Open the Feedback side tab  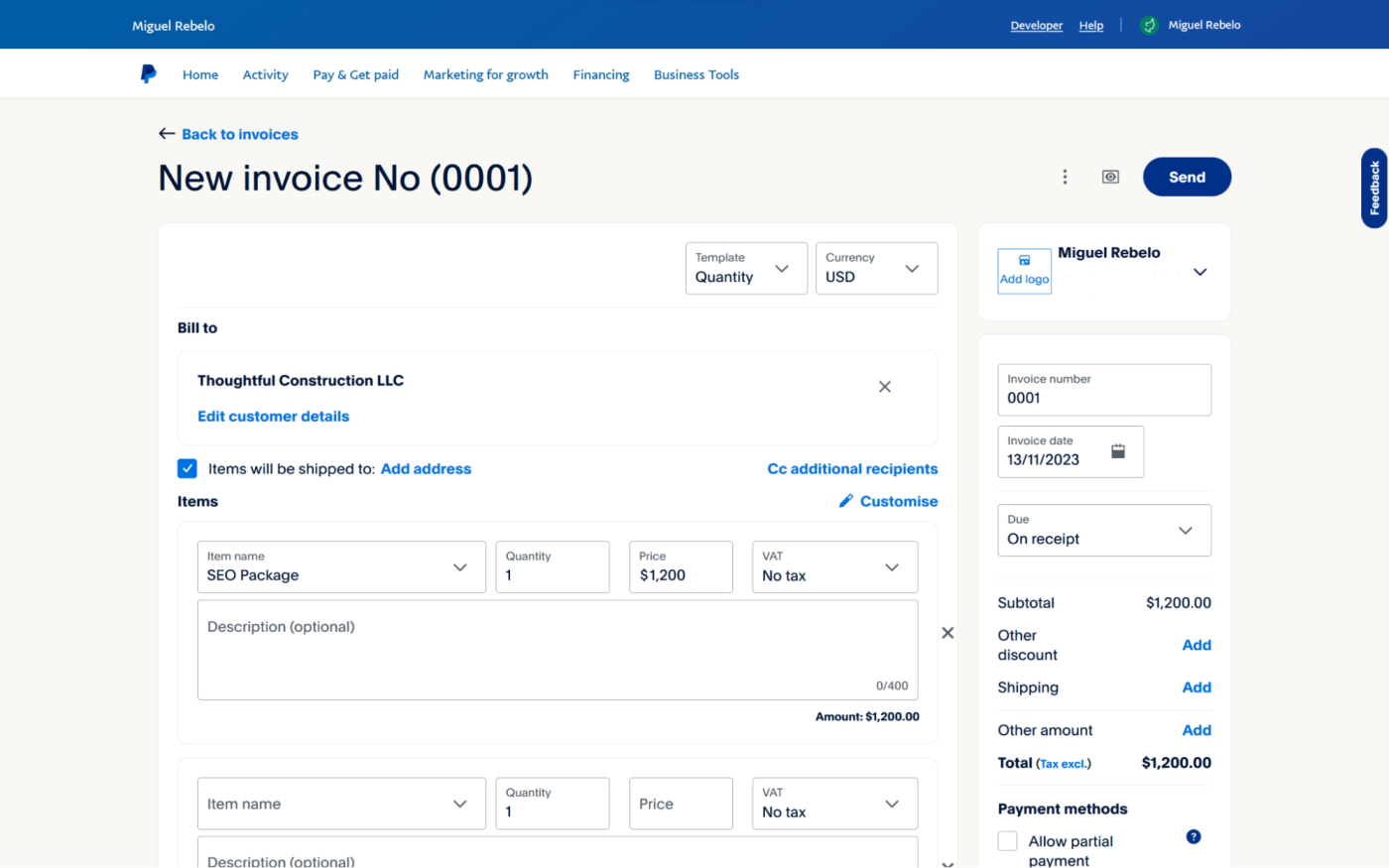pos(1374,188)
